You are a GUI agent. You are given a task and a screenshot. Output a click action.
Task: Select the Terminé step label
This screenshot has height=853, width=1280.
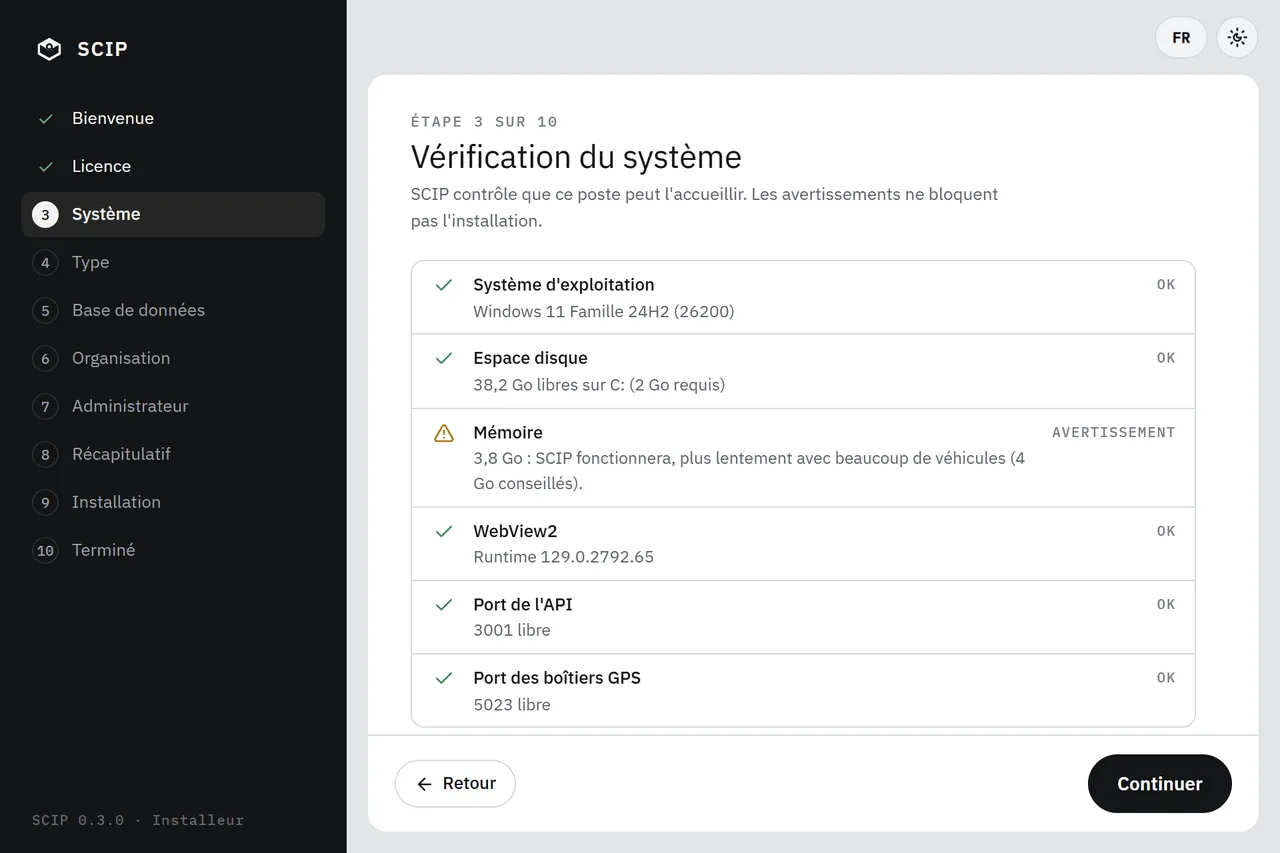pos(103,550)
